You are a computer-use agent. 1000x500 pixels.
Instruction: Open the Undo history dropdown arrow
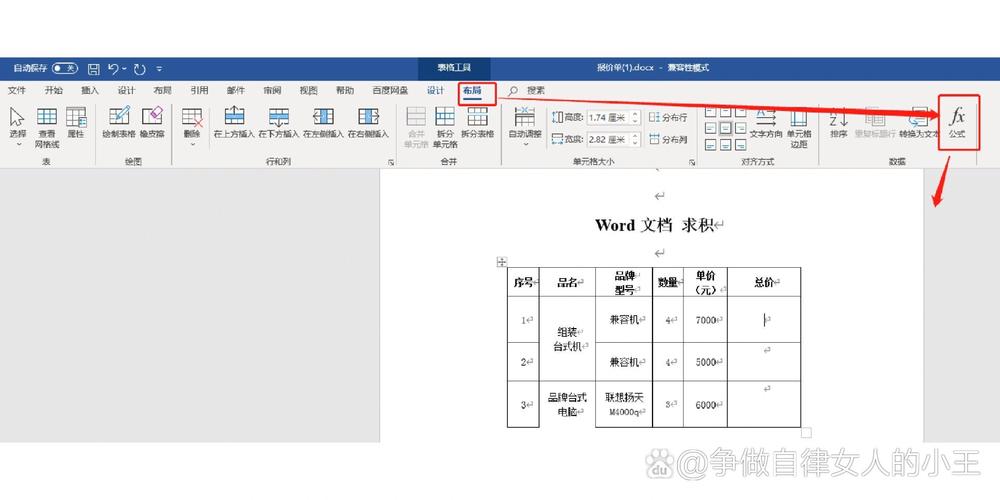coord(124,68)
